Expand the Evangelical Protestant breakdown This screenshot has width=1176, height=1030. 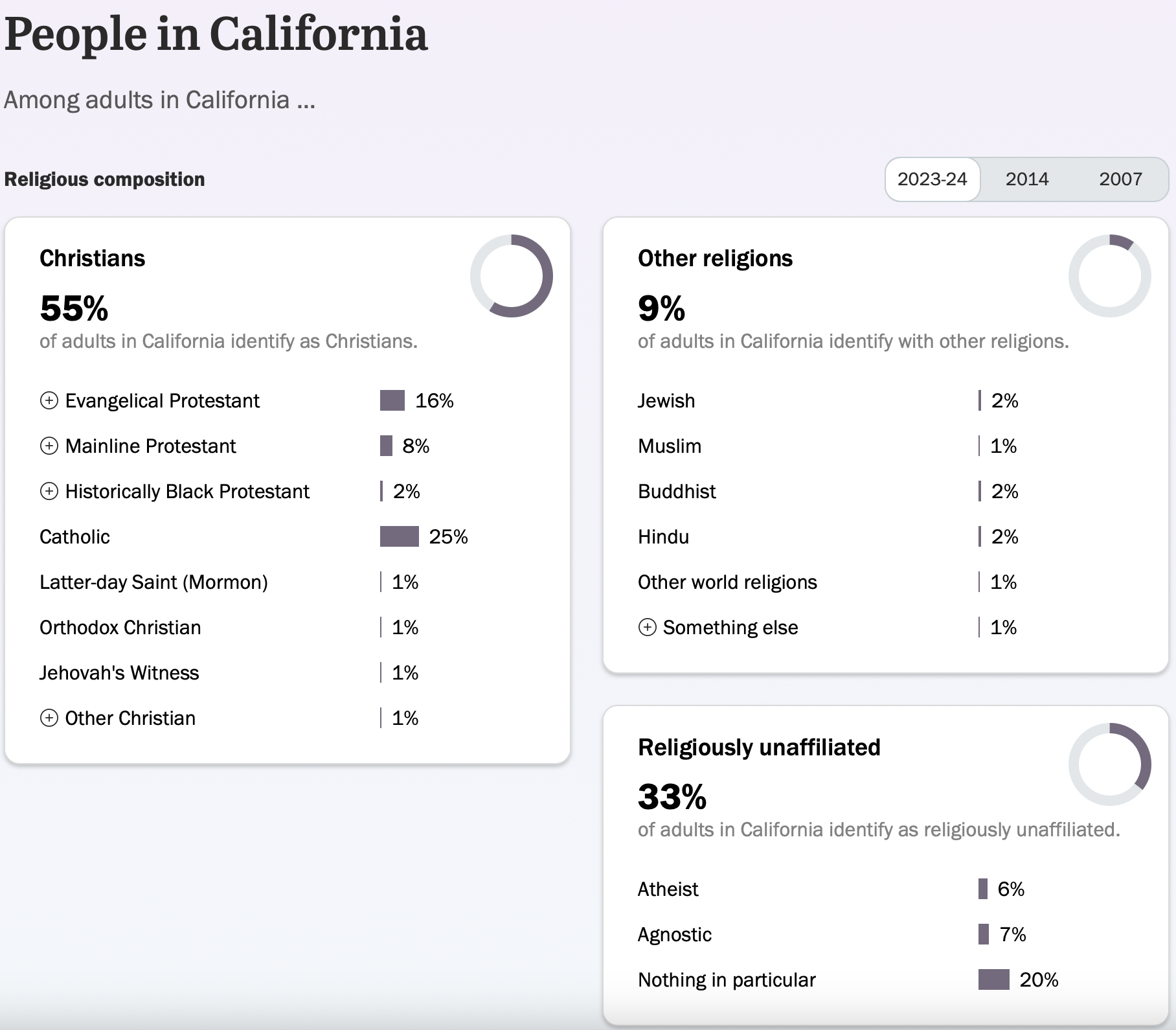click(x=49, y=400)
